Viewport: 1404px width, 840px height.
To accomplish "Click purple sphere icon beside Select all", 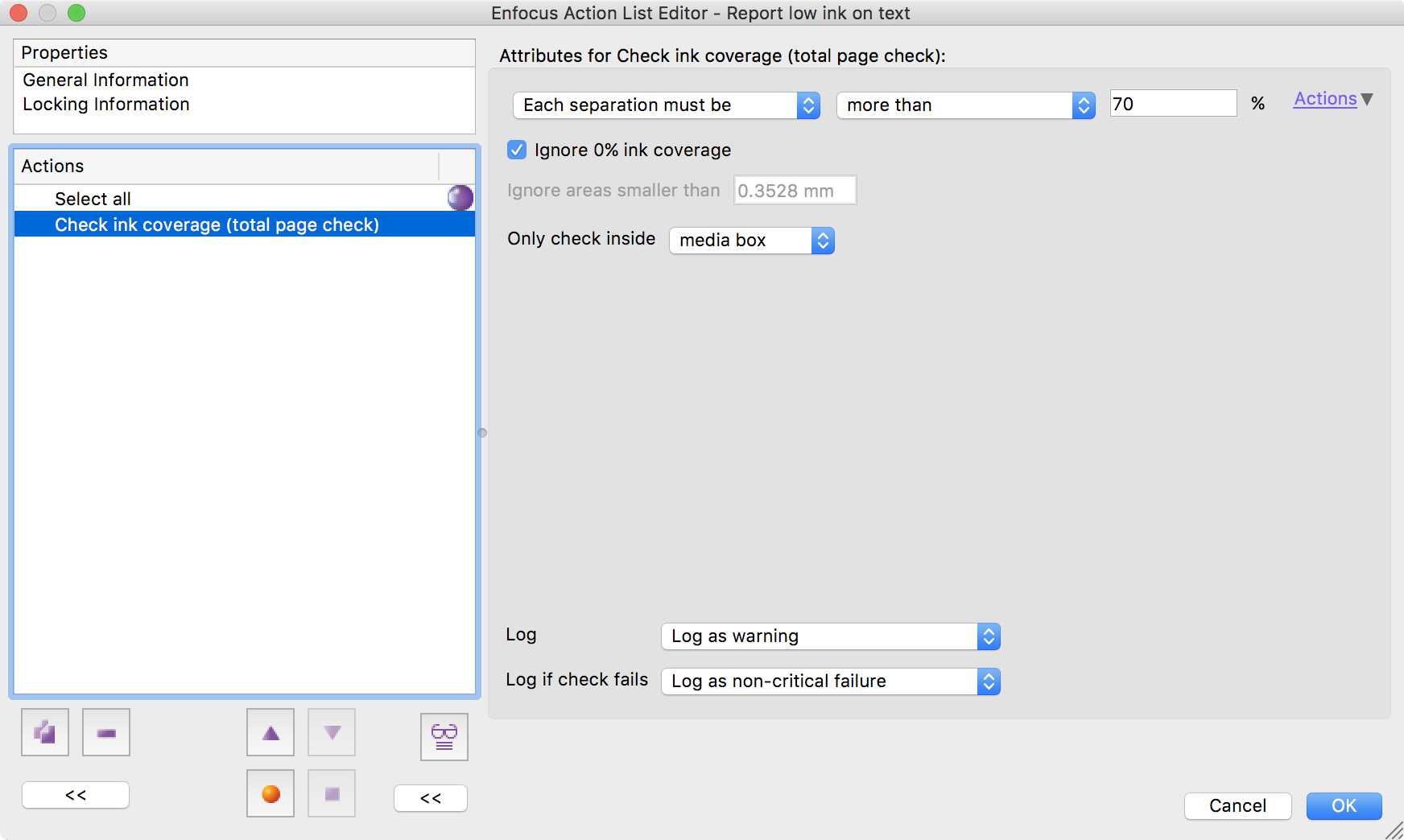I will [x=460, y=198].
